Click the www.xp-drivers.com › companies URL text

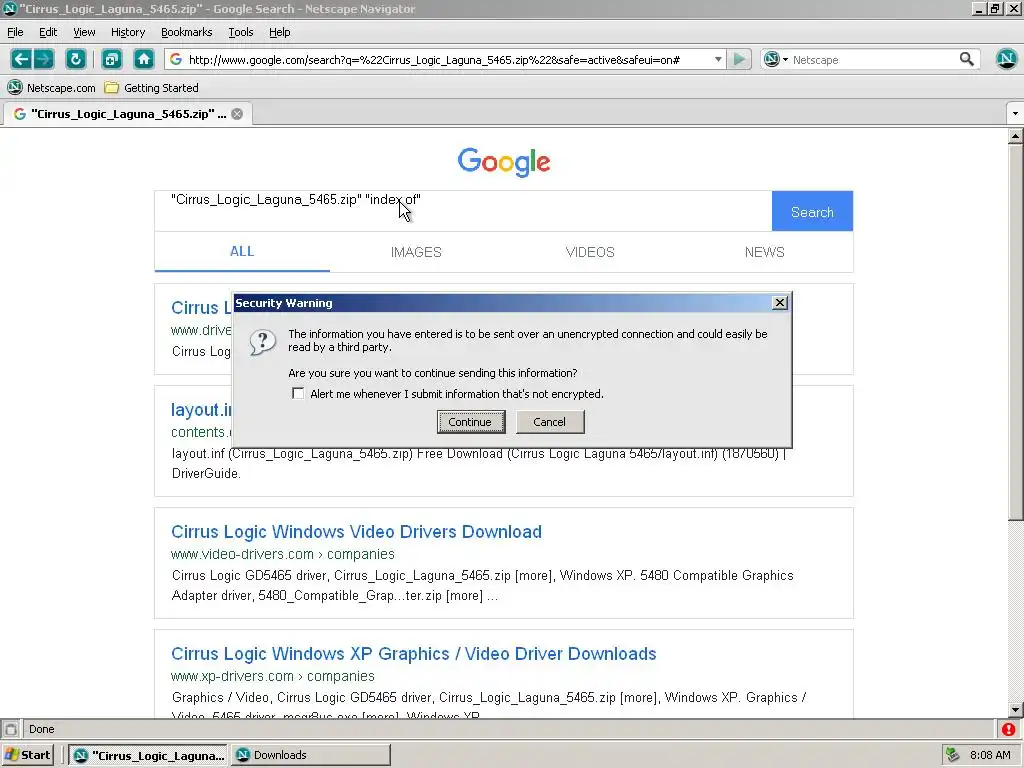[x=273, y=676]
